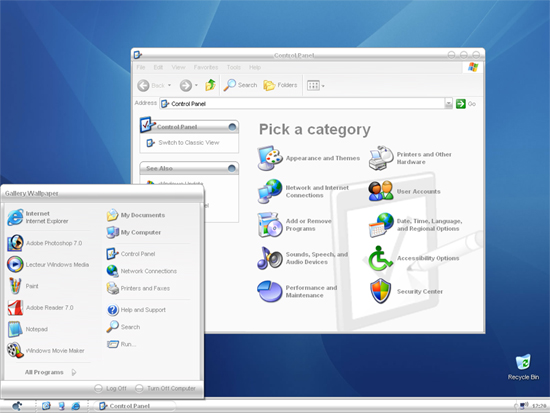The width and height of the screenshot is (550, 413).
Task: Expand All Programs arrow in Start menu
Action: tap(74, 372)
